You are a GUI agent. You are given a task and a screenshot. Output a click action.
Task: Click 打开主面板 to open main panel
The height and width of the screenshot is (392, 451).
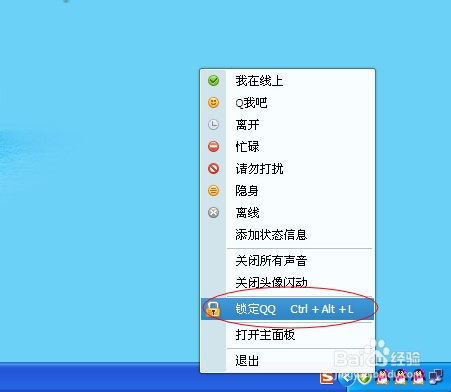(287, 335)
